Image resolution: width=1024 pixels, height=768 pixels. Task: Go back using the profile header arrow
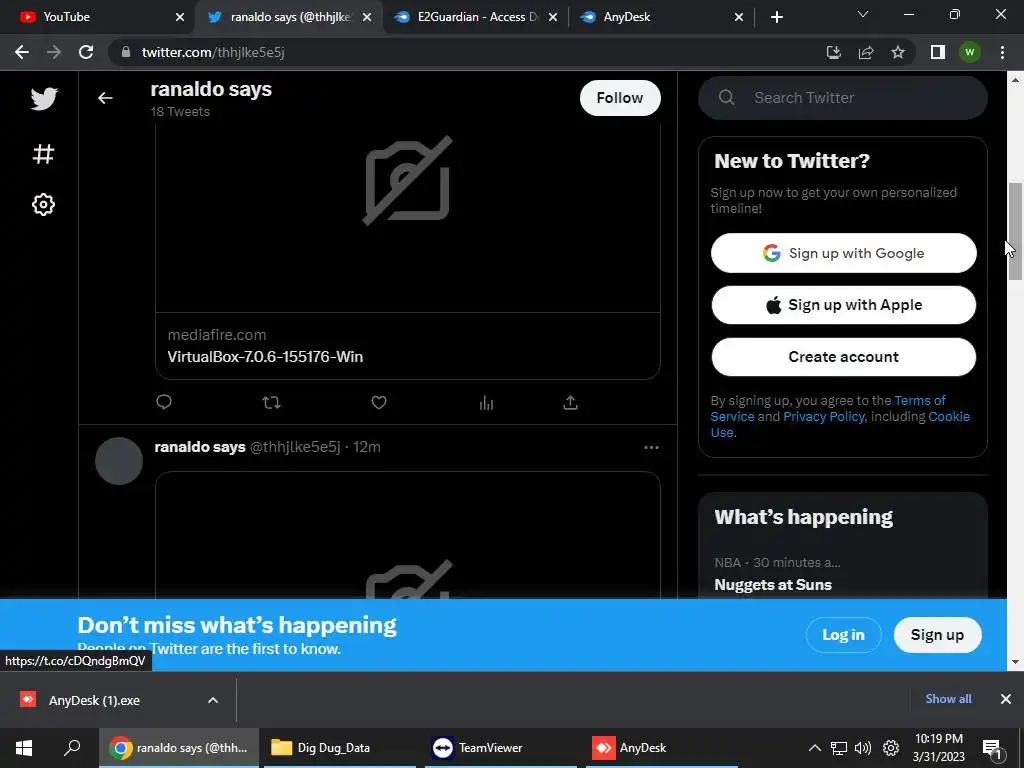(x=105, y=98)
